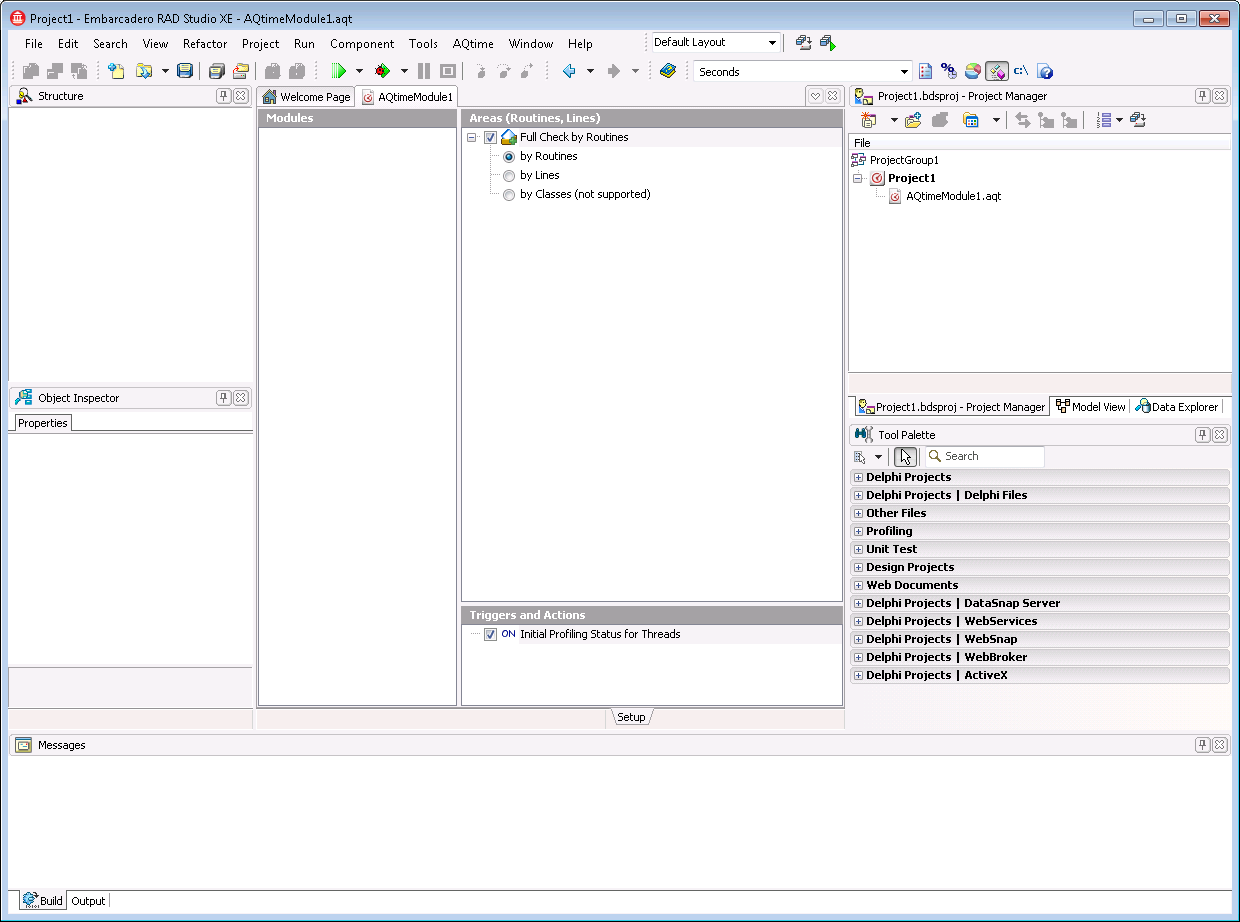Collapse the Project1 tree node
This screenshot has height=922, width=1240.
pos(857,178)
